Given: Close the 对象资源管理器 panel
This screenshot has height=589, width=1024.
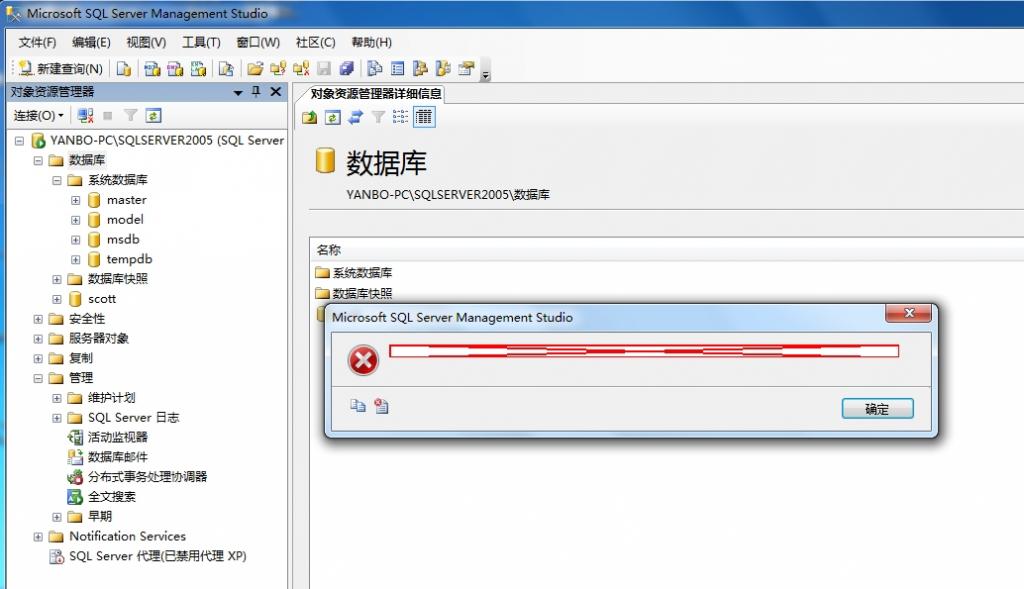Looking at the screenshot, I should tap(276, 92).
